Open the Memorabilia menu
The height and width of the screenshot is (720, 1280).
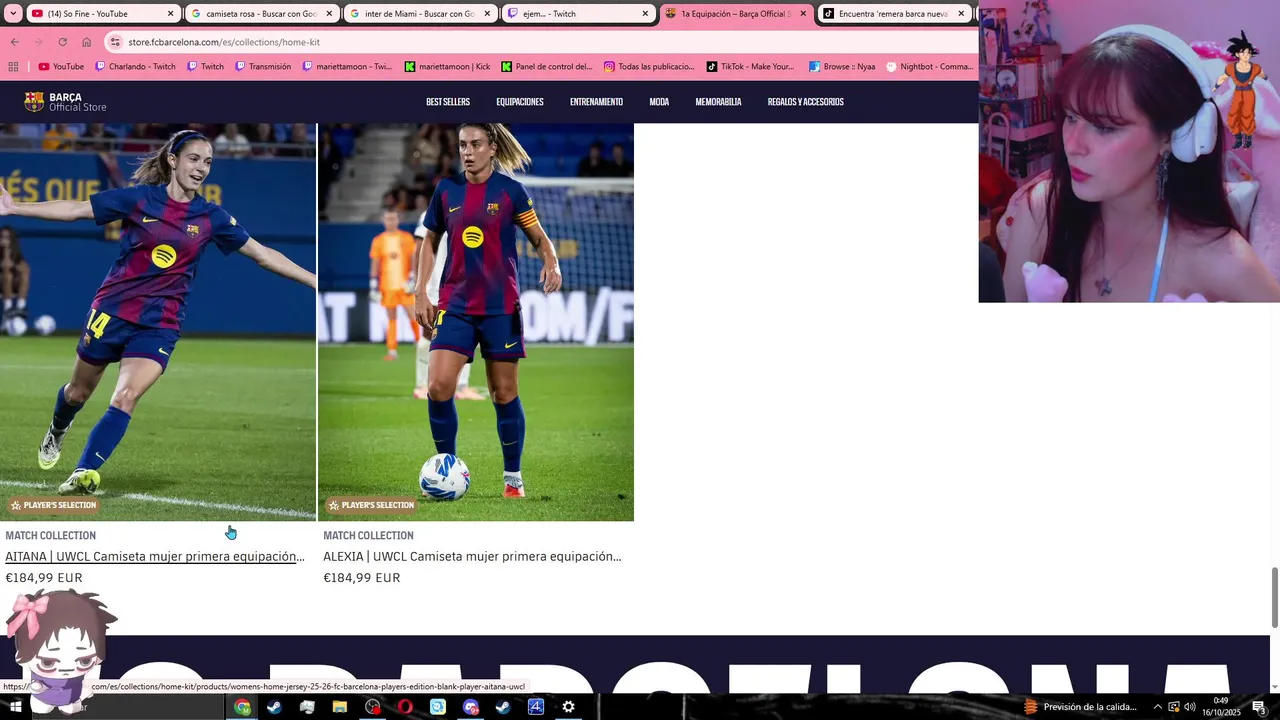718,102
